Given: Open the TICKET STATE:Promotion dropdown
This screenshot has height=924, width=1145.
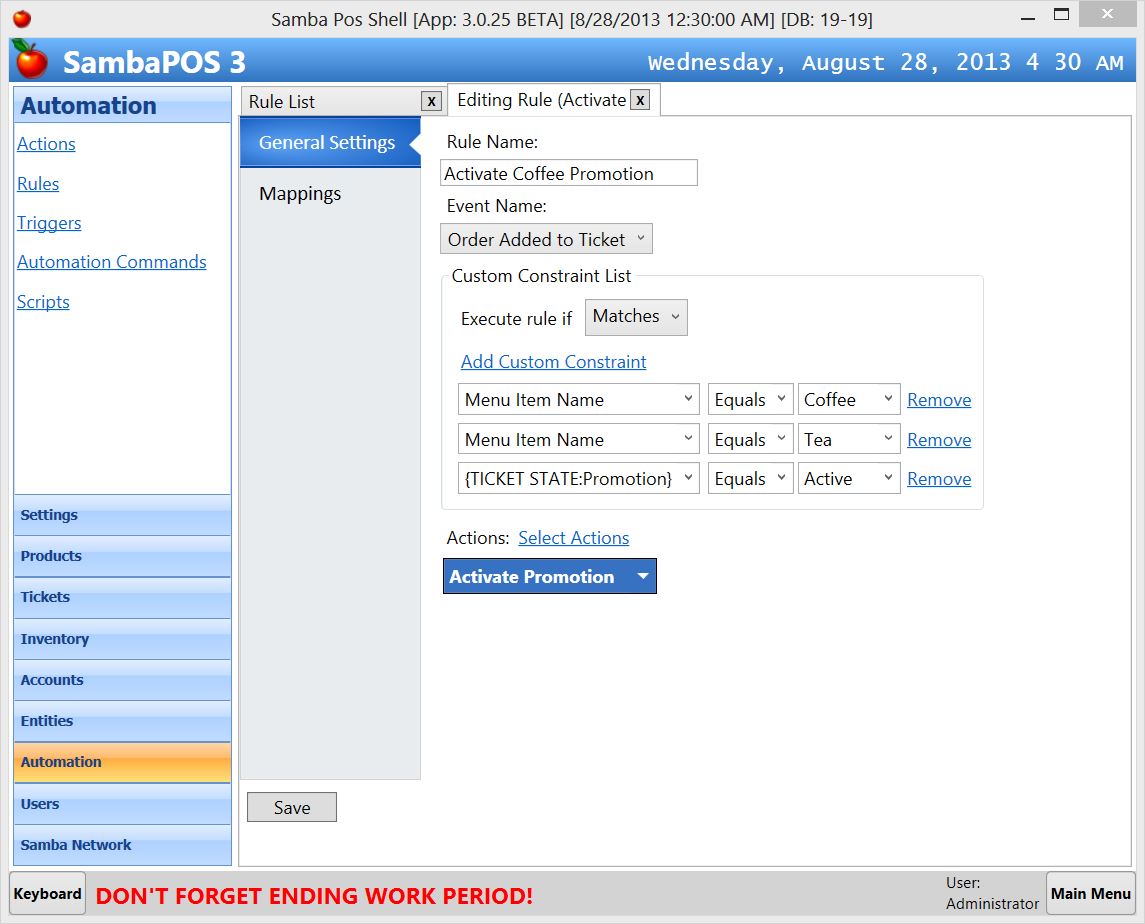Looking at the screenshot, I should click(x=578, y=478).
